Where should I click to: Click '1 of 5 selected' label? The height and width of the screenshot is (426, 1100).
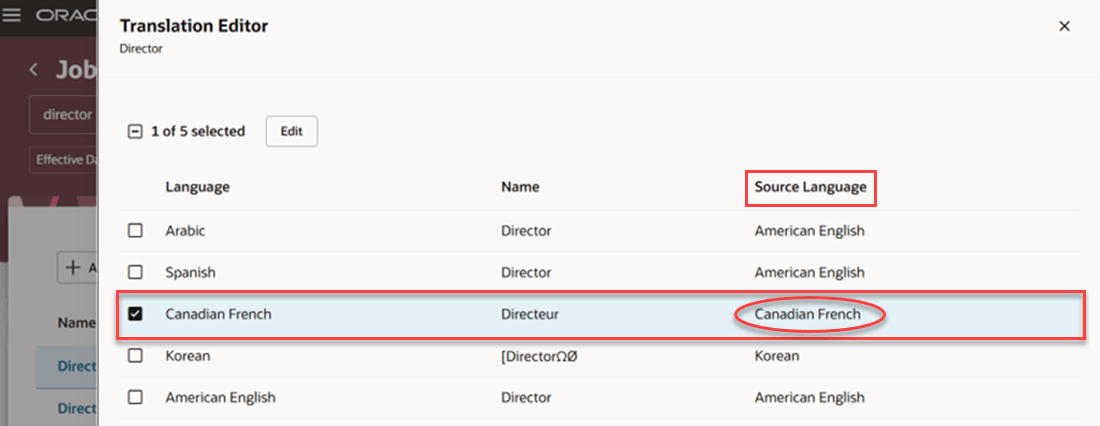pos(198,131)
